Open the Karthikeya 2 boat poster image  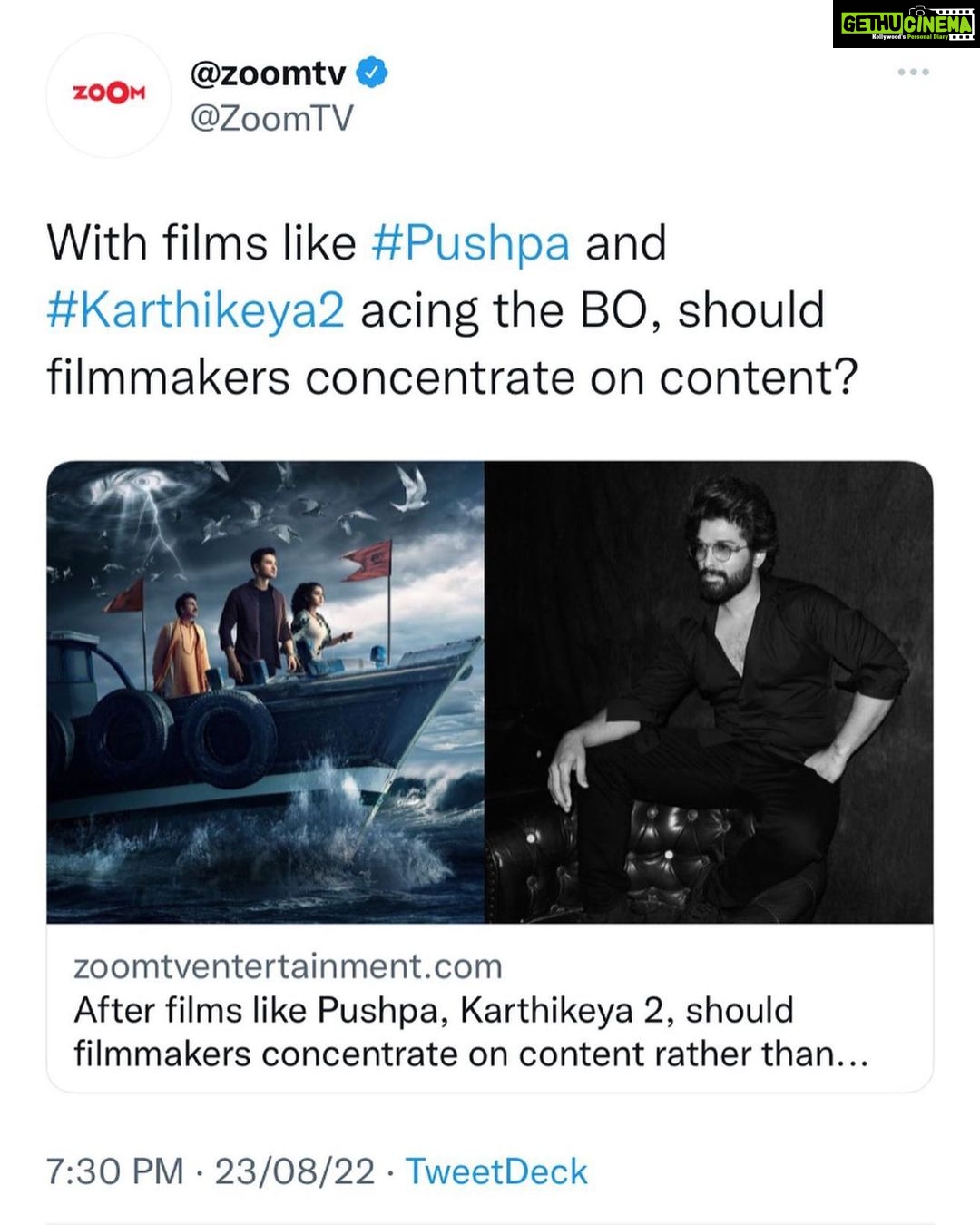tap(265, 691)
